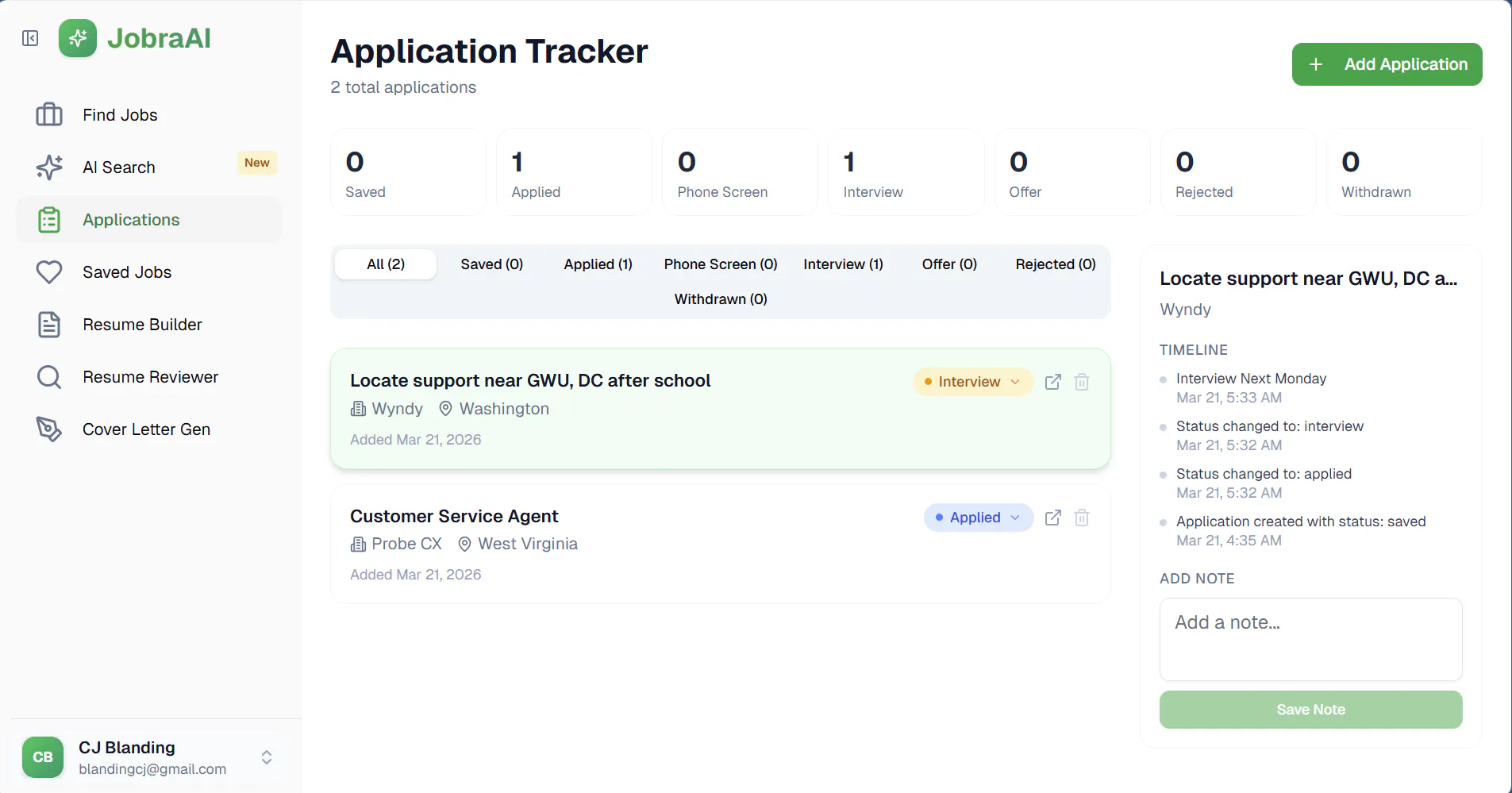Select the Saved (0) filter tab

click(x=492, y=264)
